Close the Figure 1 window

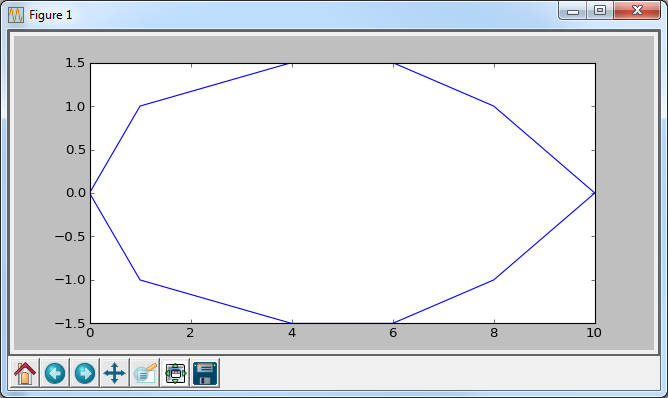[637, 11]
